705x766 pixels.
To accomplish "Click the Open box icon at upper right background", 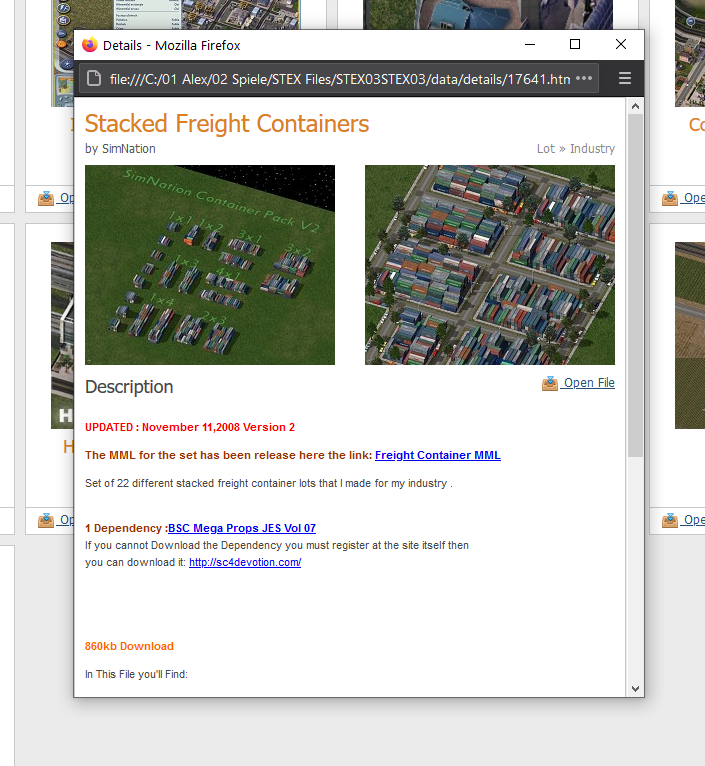I will pyautogui.click(x=670, y=198).
